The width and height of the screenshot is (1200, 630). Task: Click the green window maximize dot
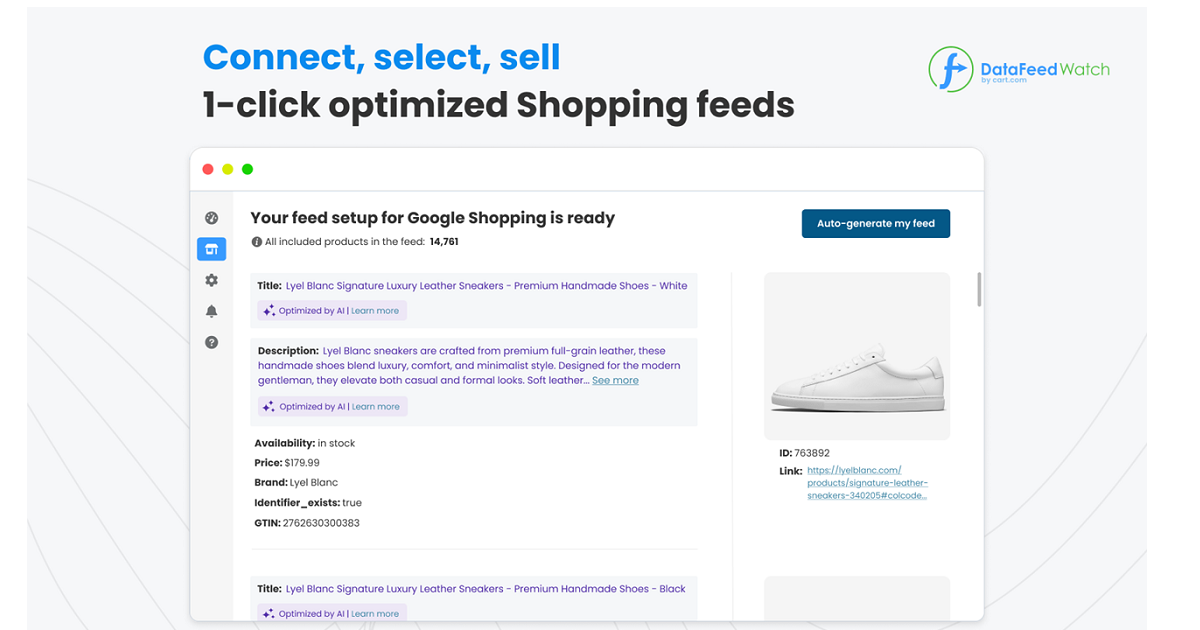[247, 169]
